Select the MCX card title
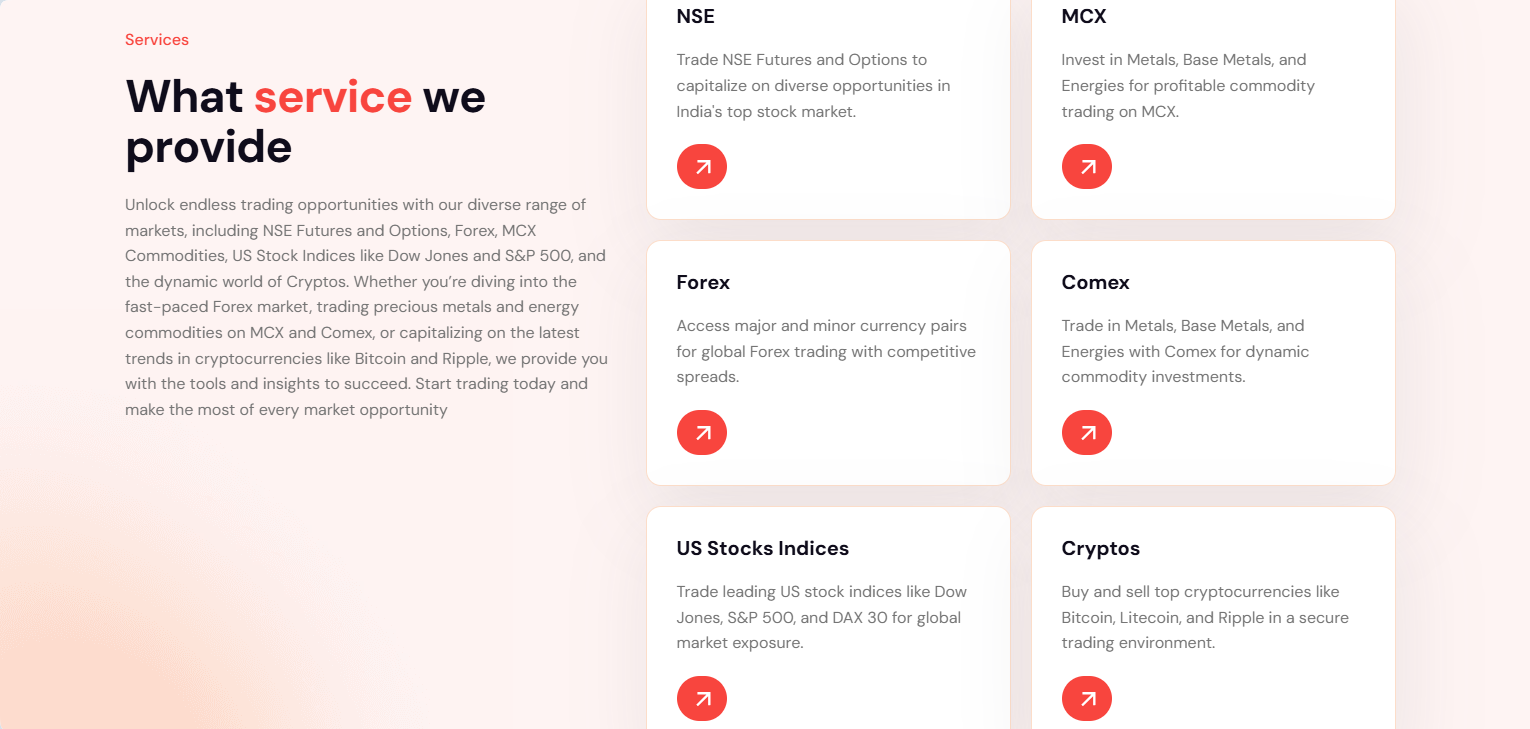Image resolution: width=1530 pixels, height=729 pixels. [1084, 16]
